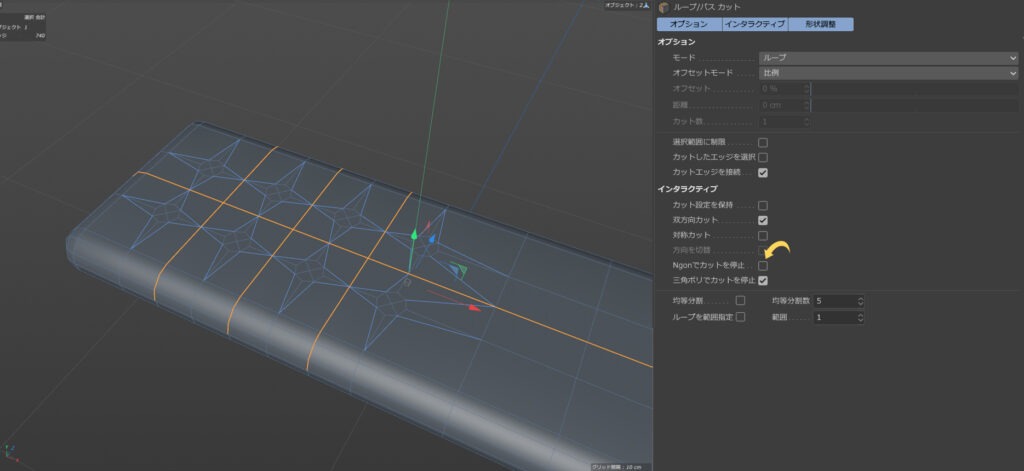Click the 範囲 stepper arrows
The width and height of the screenshot is (1024, 471).
[861, 317]
